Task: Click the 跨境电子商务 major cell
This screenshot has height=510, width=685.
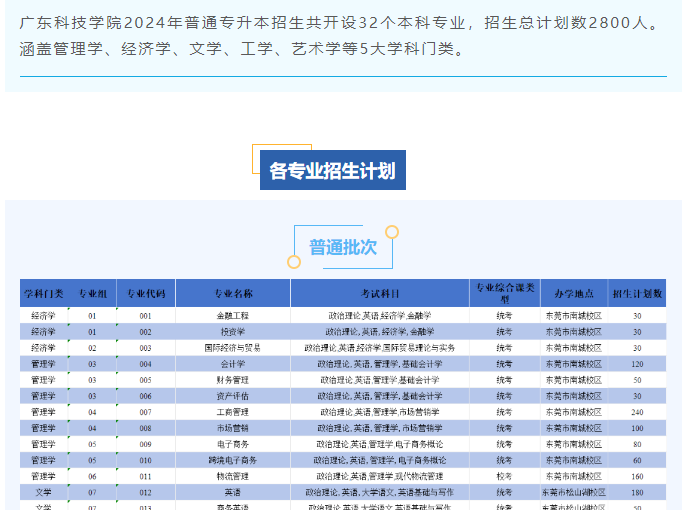Action: point(233,460)
